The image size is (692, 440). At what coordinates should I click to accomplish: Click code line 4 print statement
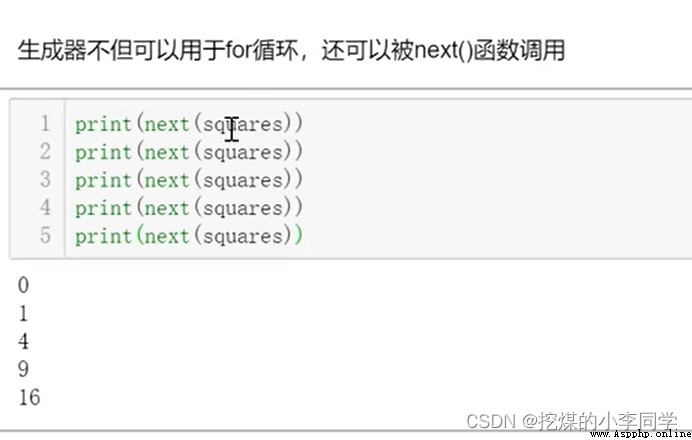(x=189, y=208)
